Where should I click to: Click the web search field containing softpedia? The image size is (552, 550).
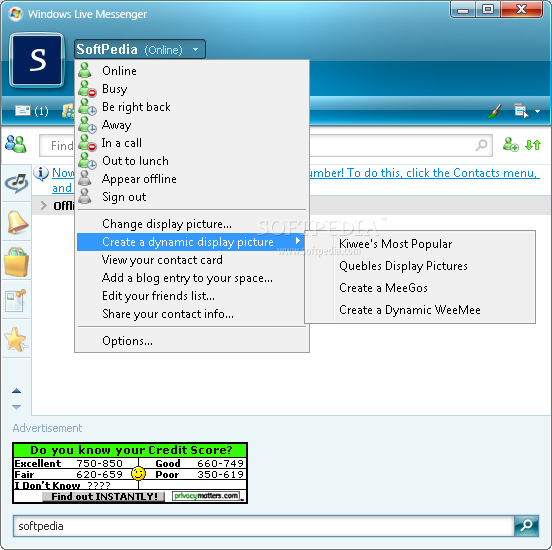pyautogui.click(x=264, y=526)
